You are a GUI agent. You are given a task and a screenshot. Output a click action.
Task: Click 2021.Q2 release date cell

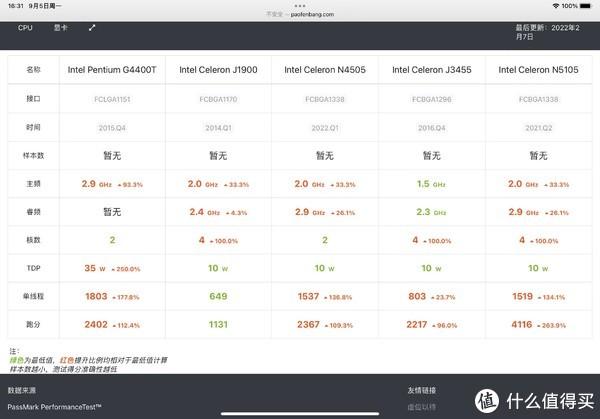(x=538, y=128)
